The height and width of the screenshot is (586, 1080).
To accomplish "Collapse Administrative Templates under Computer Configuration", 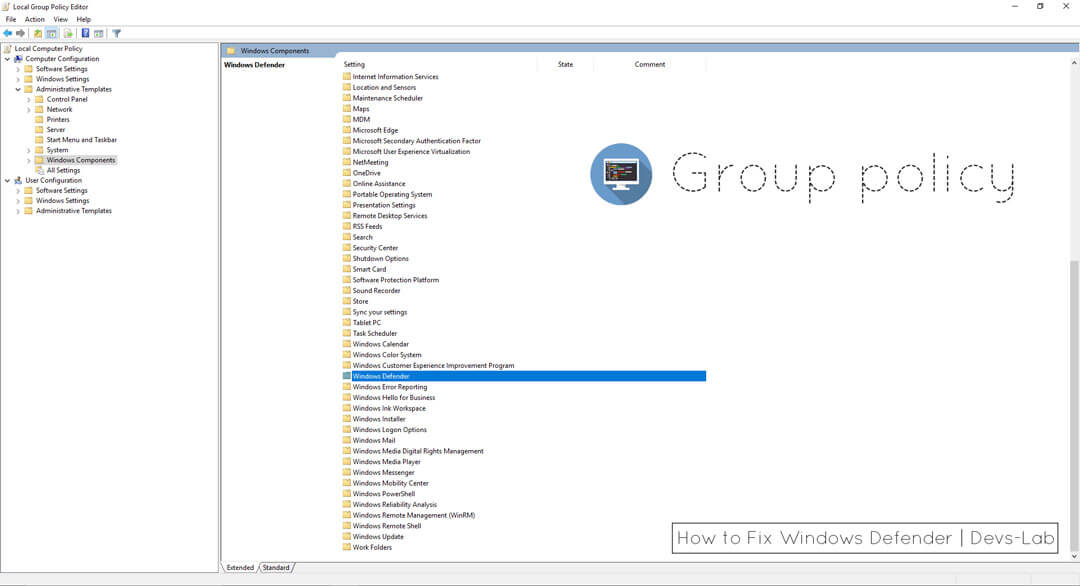I will 18,90.
